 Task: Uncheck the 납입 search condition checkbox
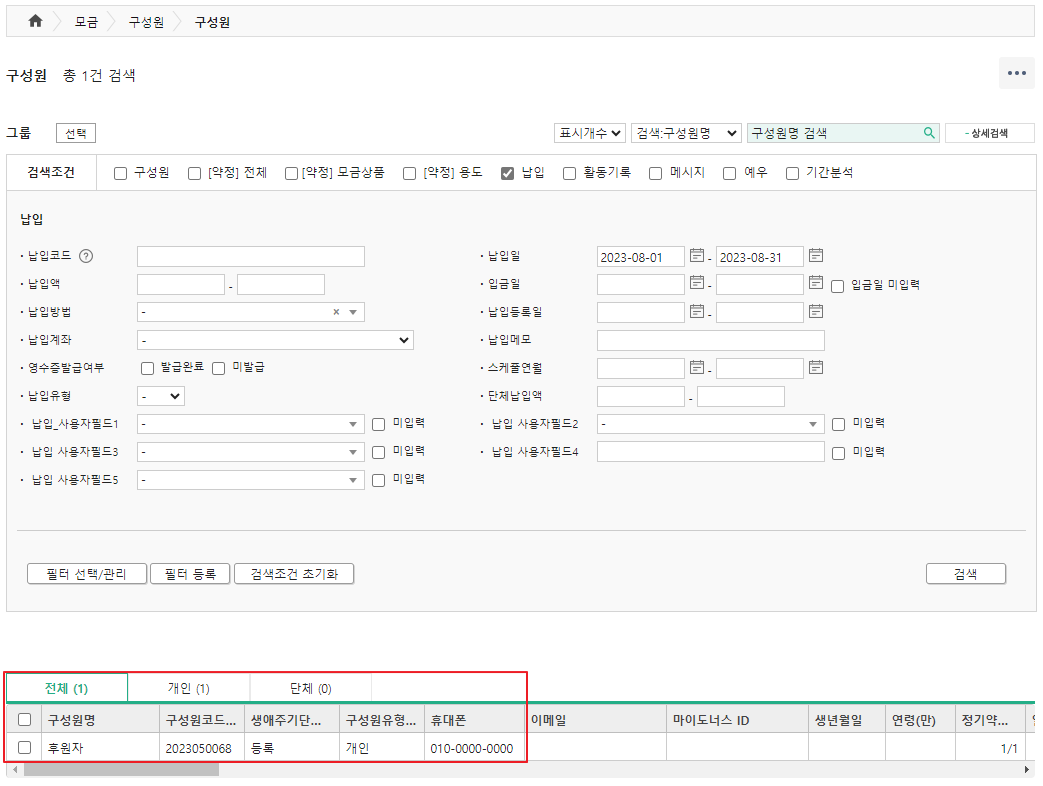(x=508, y=173)
